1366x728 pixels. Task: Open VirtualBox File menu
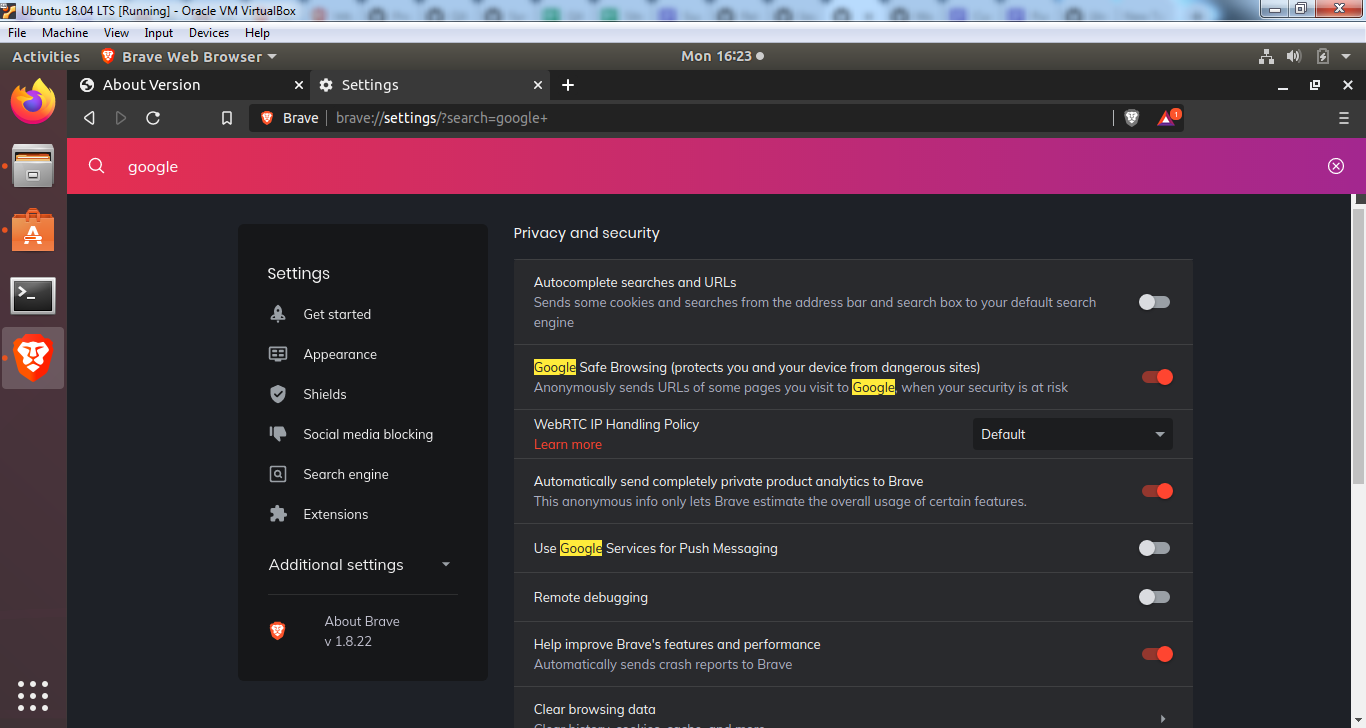[x=17, y=33]
